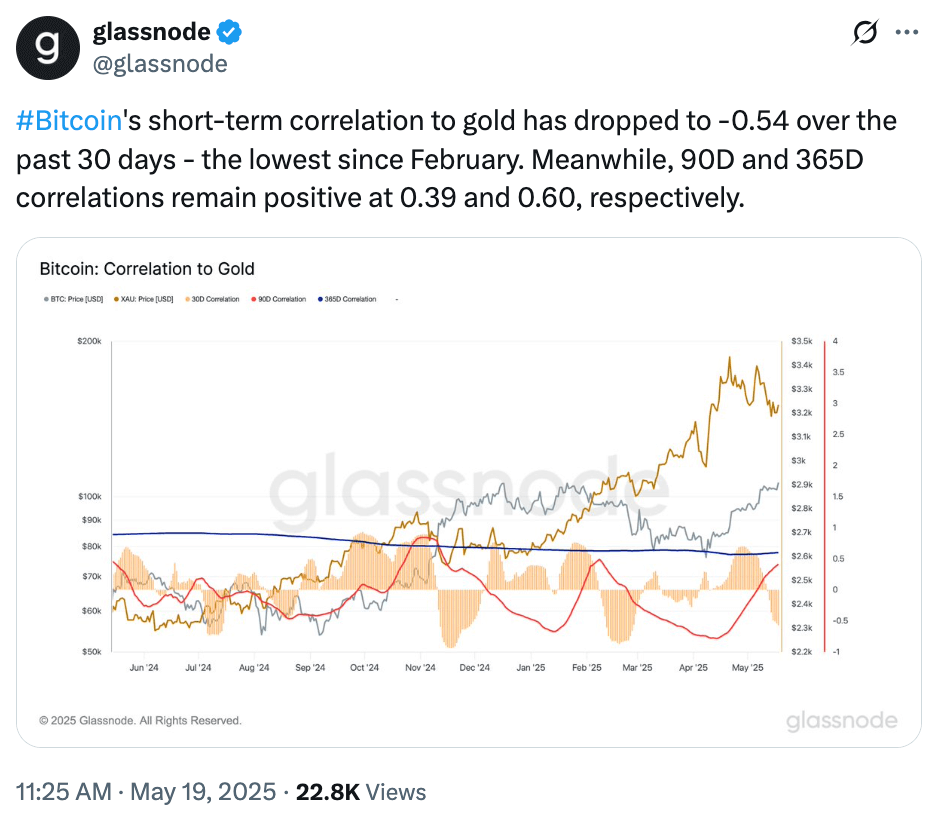Open the three-dot more options menu
The image size is (938, 820).
906,33
